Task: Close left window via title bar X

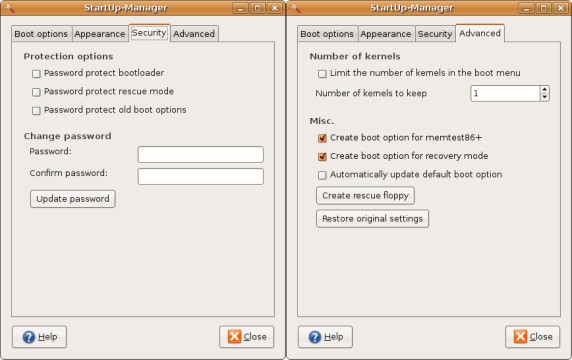Action: [274, 8]
